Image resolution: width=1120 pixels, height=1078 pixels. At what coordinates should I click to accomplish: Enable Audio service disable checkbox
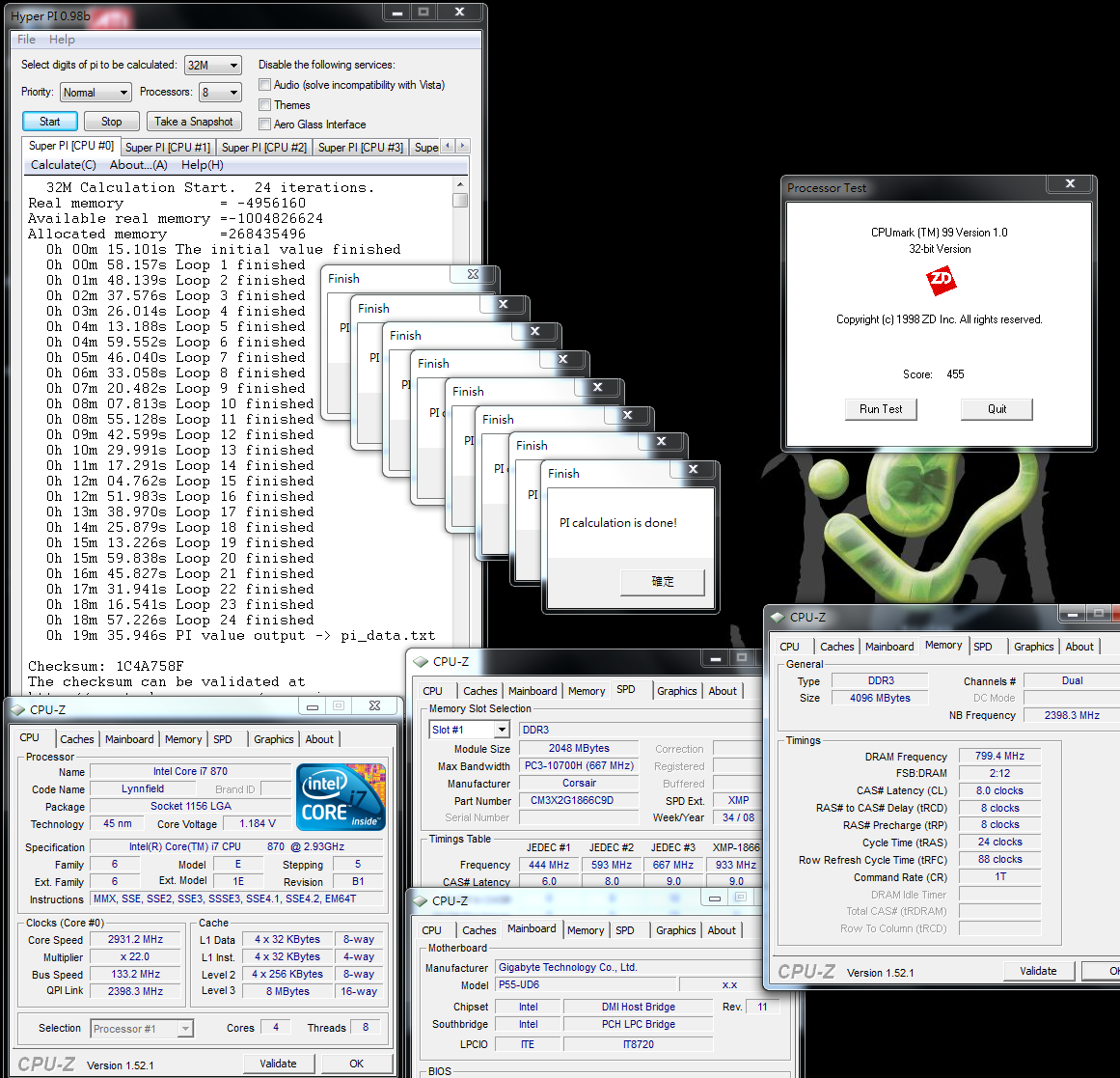[265, 85]
